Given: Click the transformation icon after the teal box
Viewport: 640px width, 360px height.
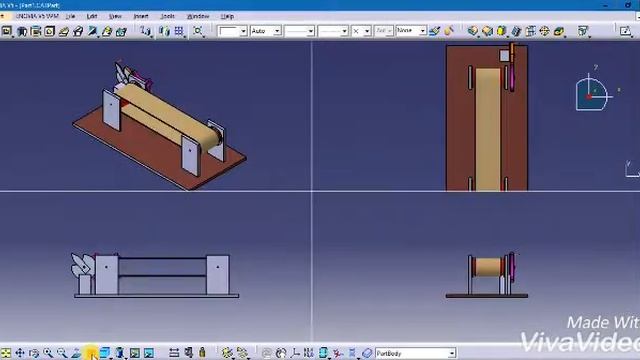Looking at the screenshot, I should [145, 31].
